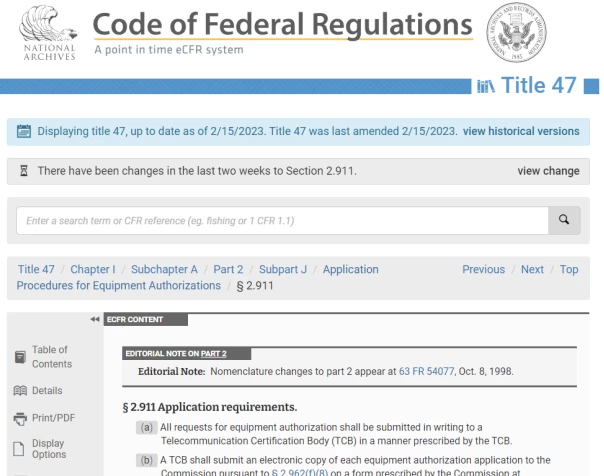
Task: Go to Subchapter A breadcrumb
Action: click(x=164, y=269)
